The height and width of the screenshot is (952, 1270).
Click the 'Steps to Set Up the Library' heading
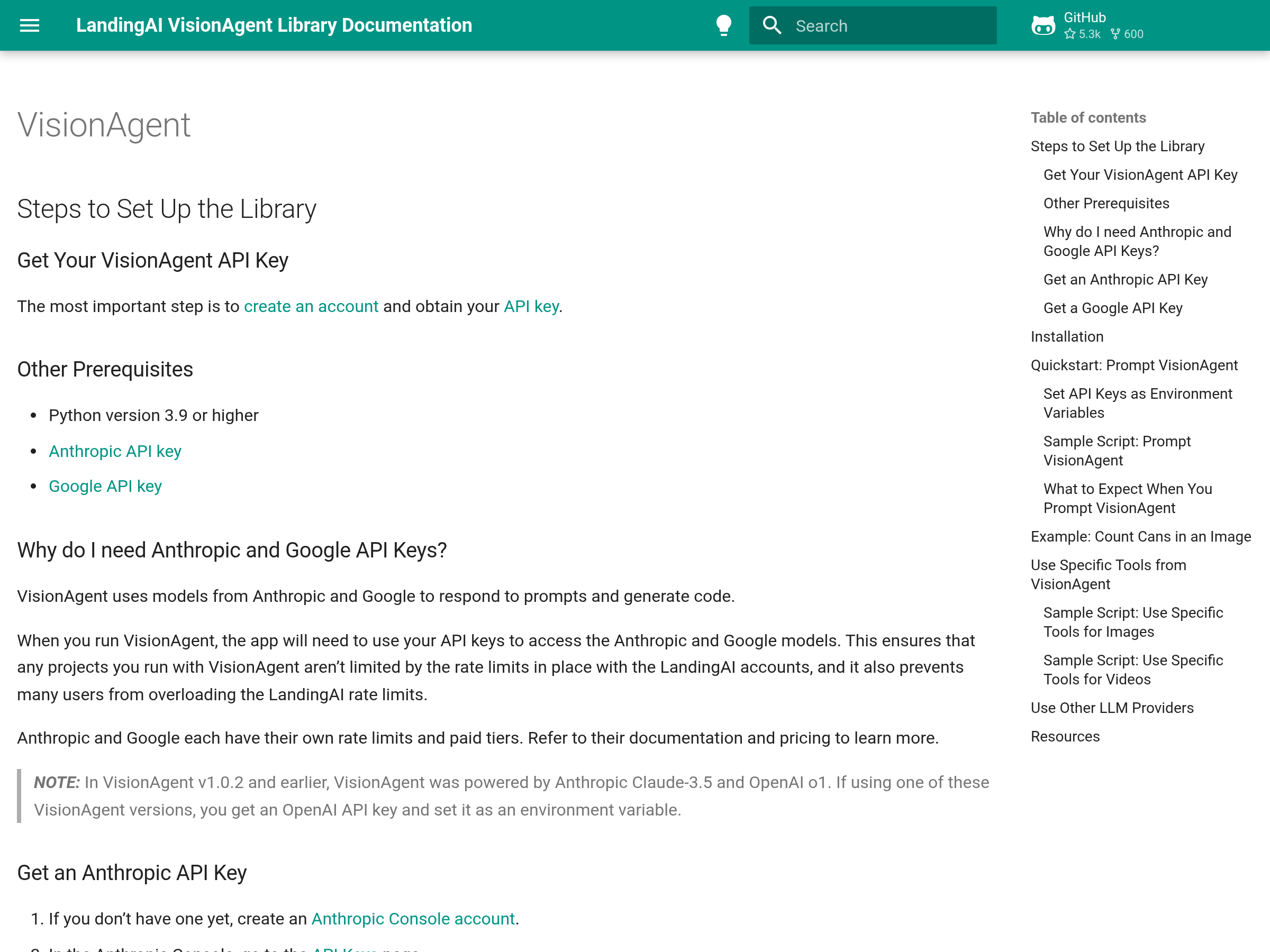tap(167, 209)
